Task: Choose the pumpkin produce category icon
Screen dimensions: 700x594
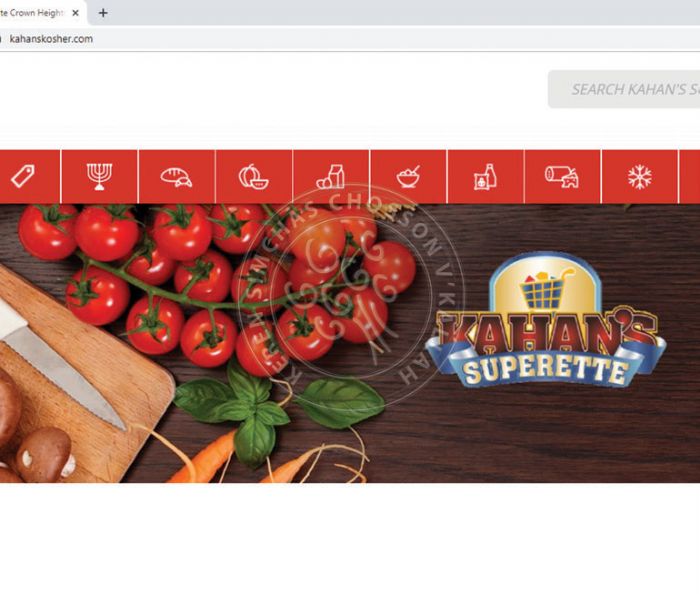Action: (x=254, y=177)
